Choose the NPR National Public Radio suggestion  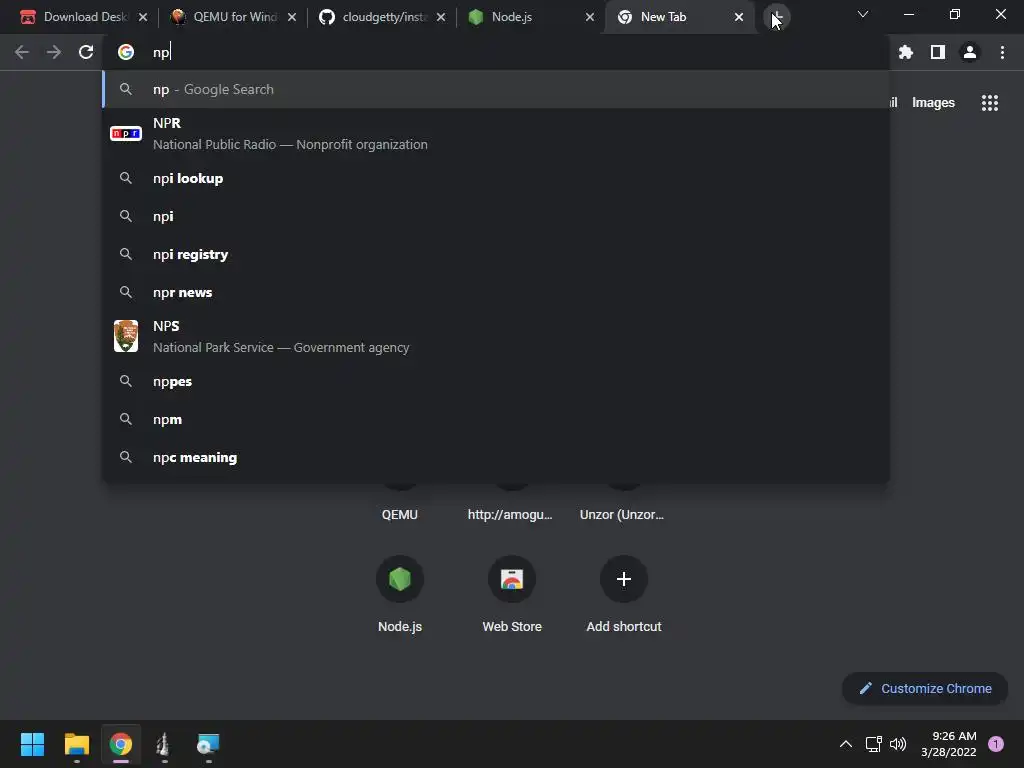click(x=496, y=133)
